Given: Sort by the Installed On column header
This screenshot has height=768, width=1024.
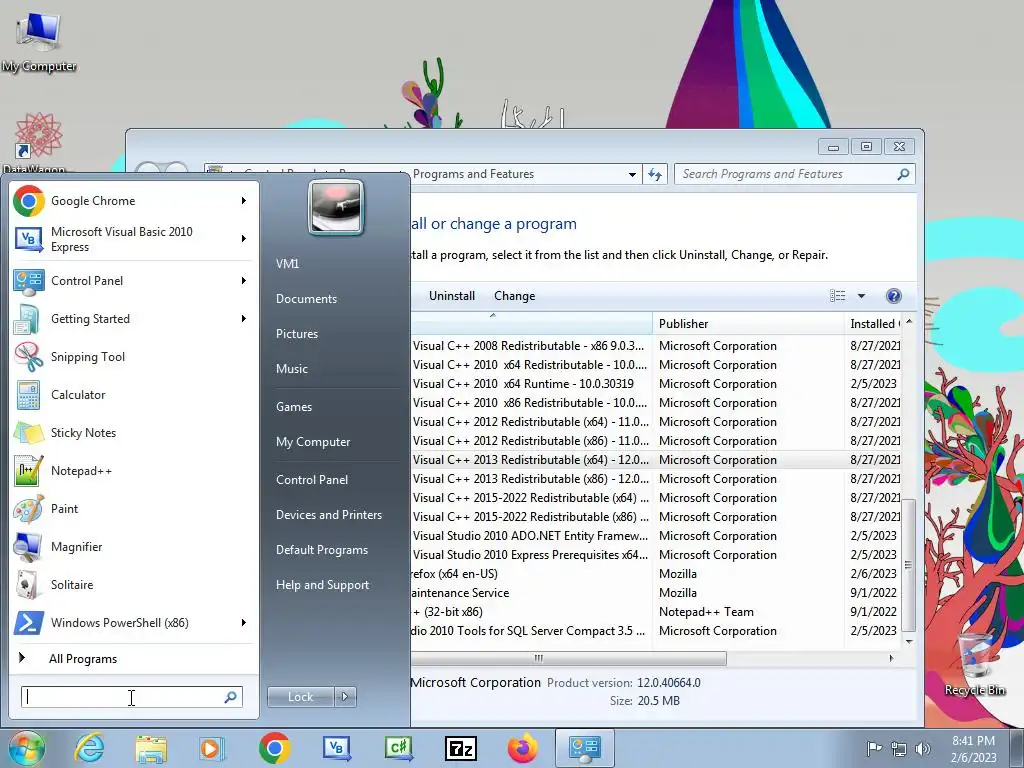Looking at the screenshot, I should tap(873, 324).
